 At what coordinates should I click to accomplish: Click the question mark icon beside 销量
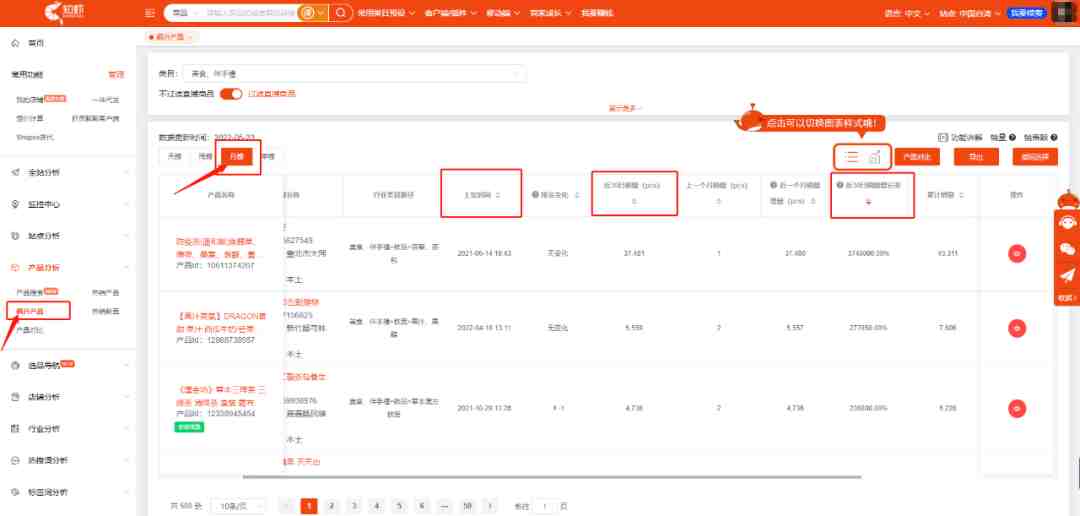1012,138
